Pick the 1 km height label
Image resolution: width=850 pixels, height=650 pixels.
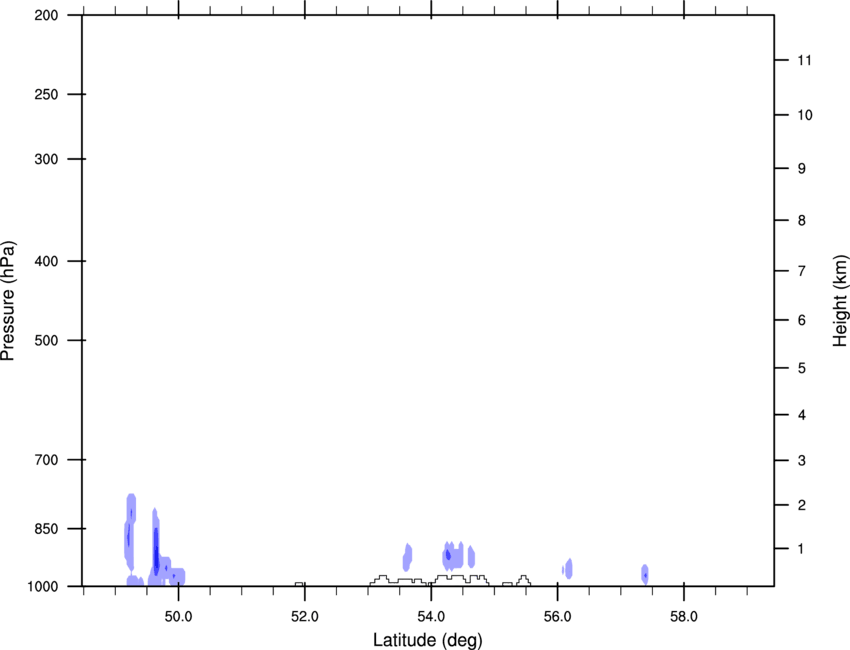click(x=801, y=549)
